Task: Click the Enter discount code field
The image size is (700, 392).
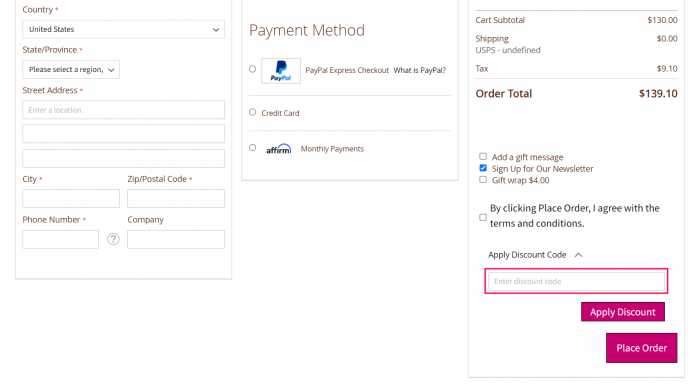Action: [x=576, y=281]
